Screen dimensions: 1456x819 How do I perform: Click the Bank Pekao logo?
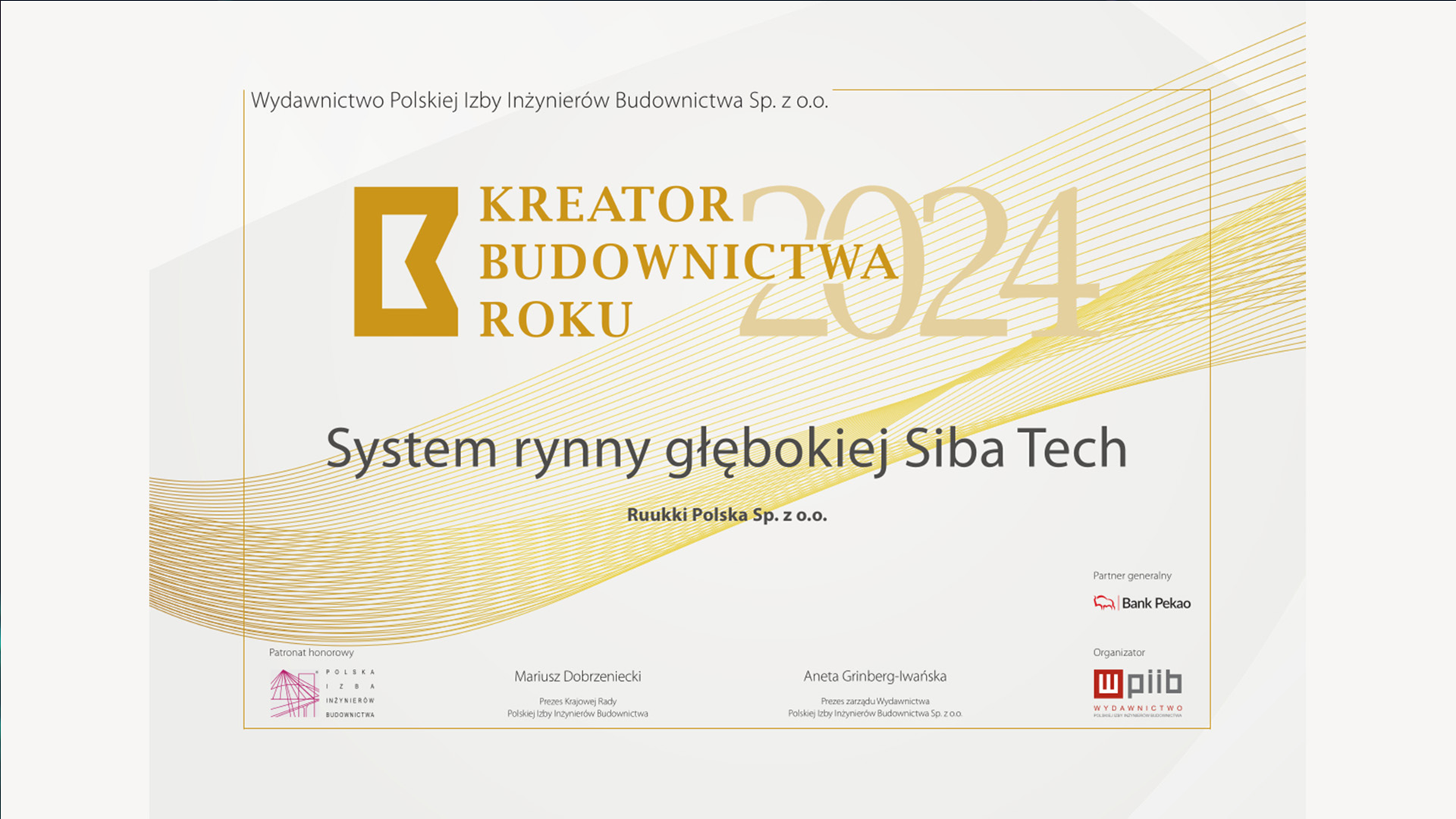tap(1142, 603)
